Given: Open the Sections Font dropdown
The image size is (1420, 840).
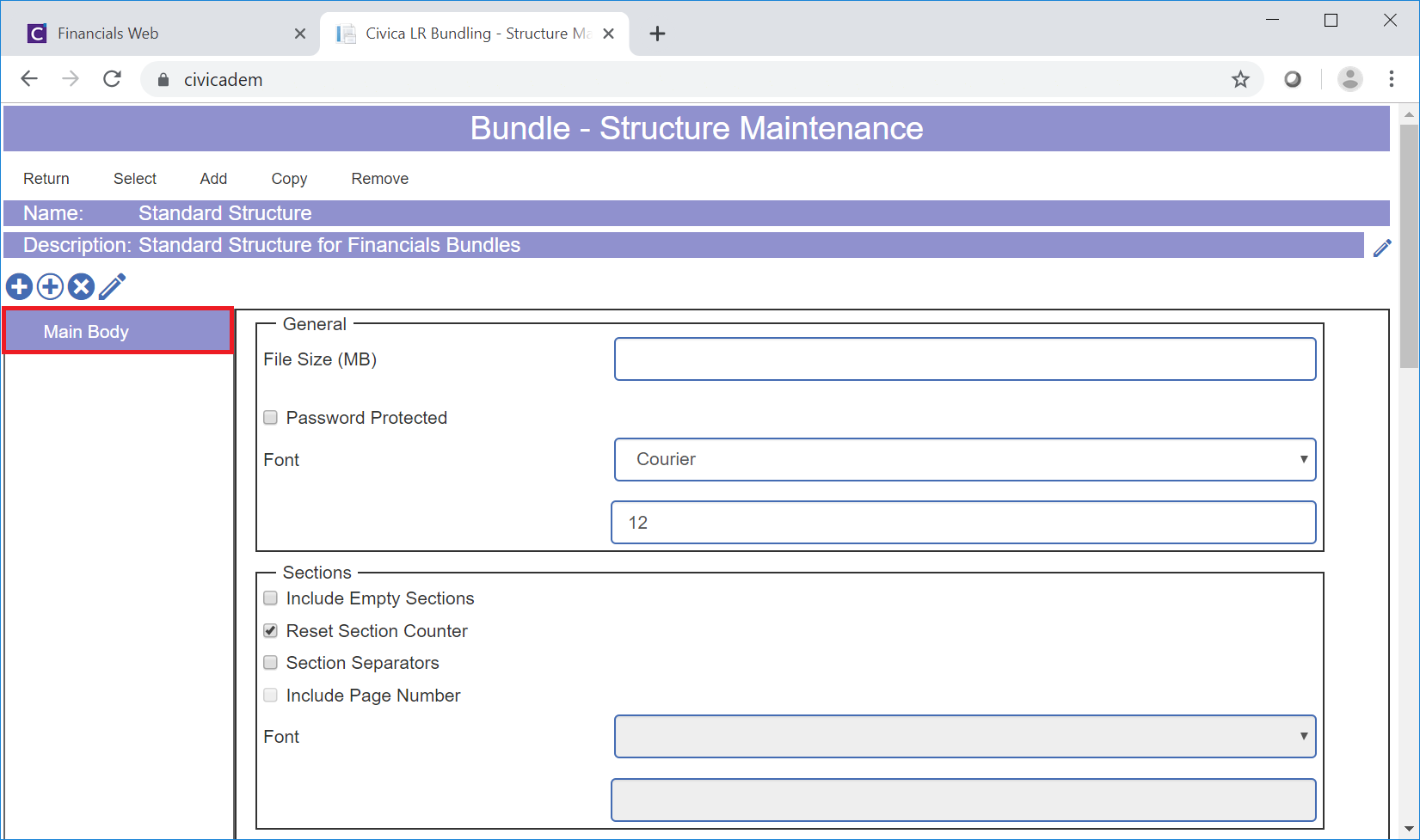Looking at the screenshot, I should pyautogui.click(x=965, y=737).
